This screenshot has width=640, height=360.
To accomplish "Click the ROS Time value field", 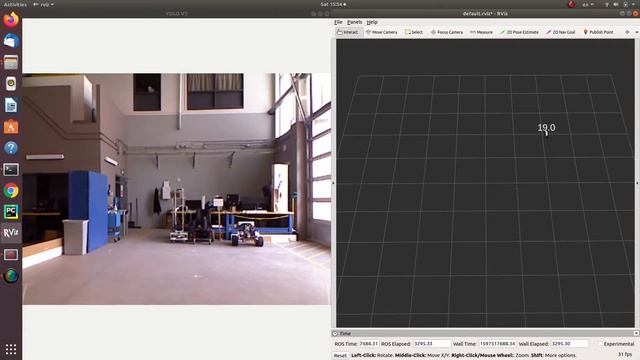I will pyautogui.click(x=369, y=344).
